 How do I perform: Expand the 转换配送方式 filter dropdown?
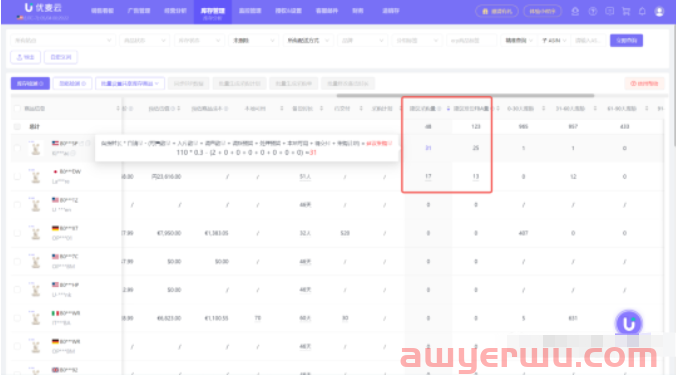click(x=307, y=41)
